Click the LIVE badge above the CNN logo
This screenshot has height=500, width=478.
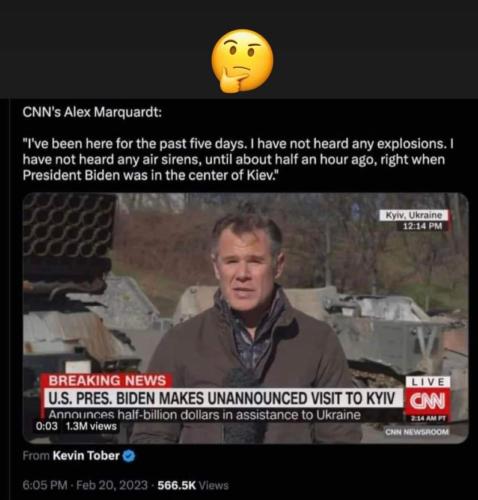coord(428,382)
